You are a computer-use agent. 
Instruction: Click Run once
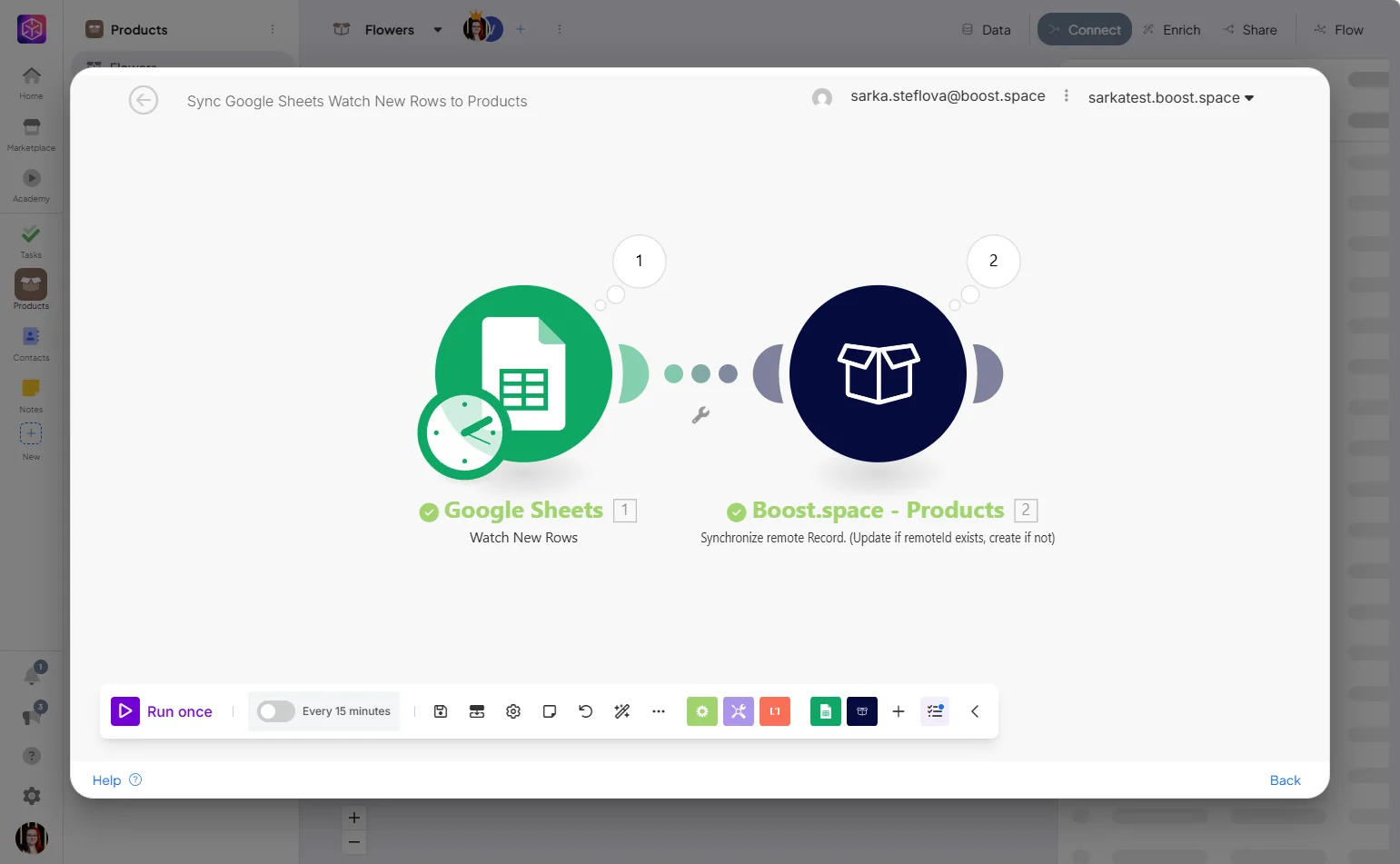click(x=162, y=711)
